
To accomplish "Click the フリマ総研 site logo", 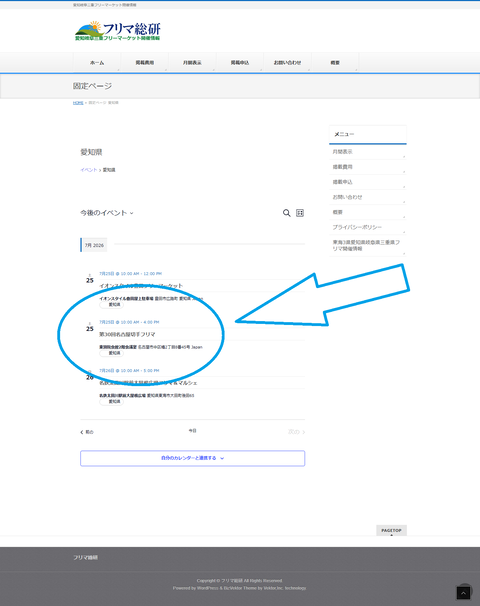I will (x=117, y=31).
